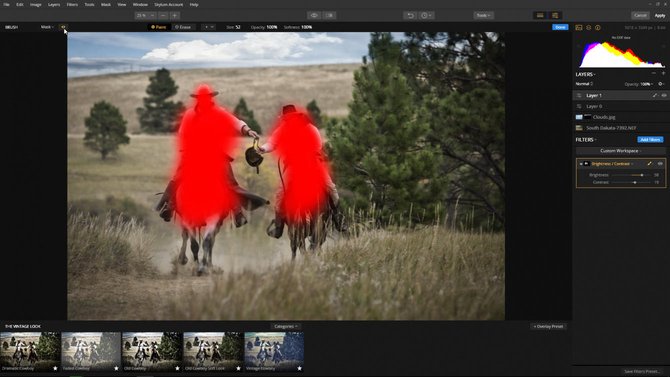This screenshot has width=670, height=377.
Task: Click the Undo arrow icon
Action: (x=410, y=15)
